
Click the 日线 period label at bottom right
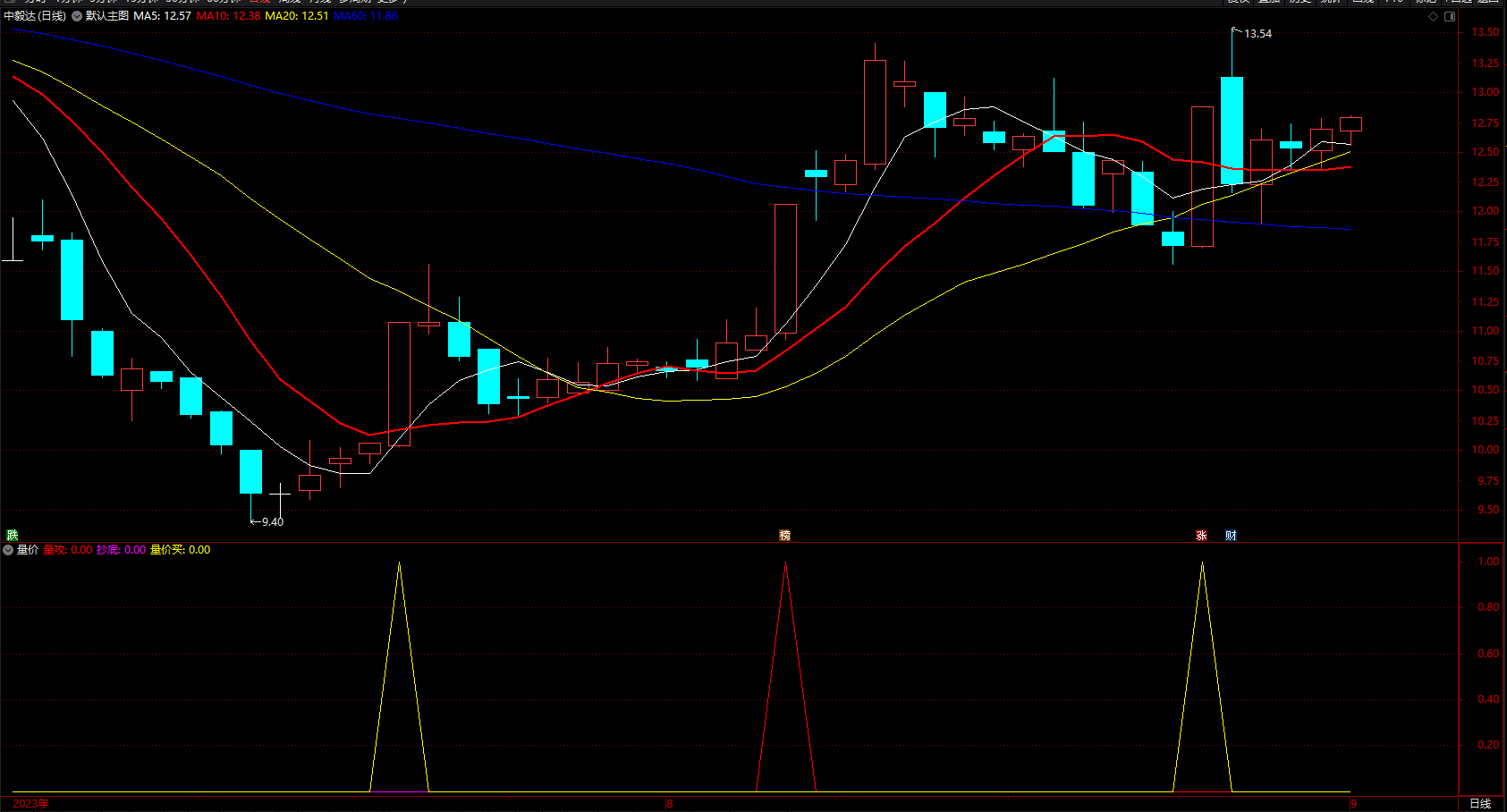[1480, 804]
